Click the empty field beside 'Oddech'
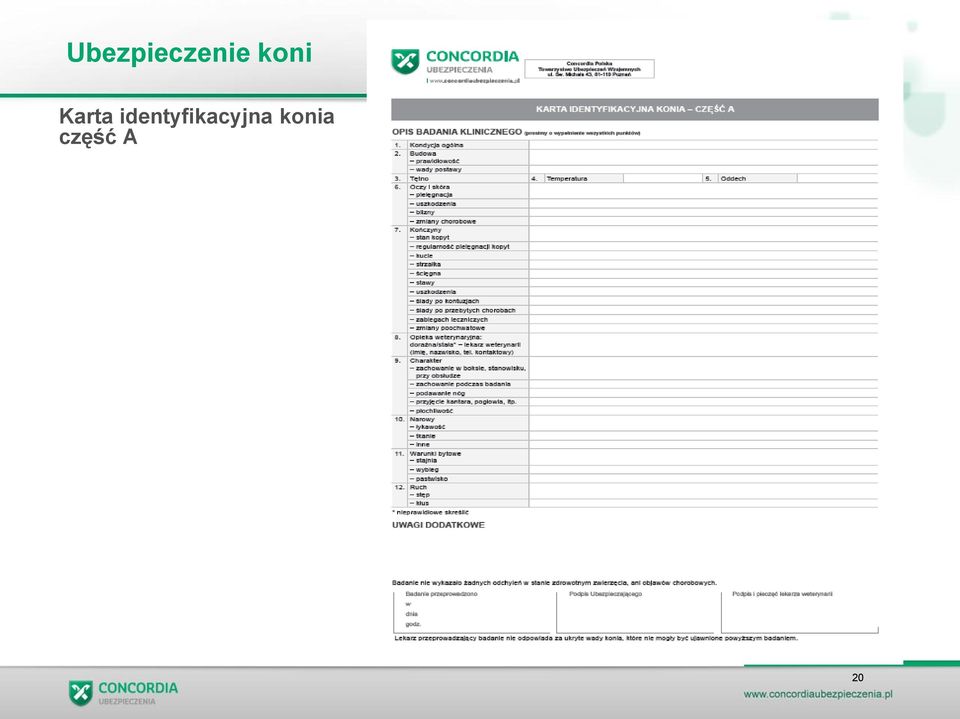 click(x=837, y=178)
